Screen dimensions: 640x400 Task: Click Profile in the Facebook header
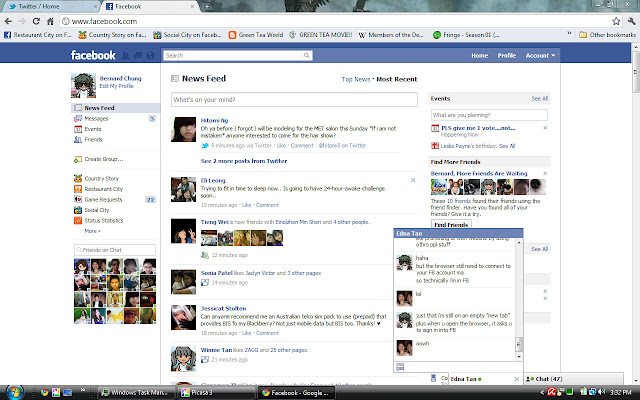click(x=507, y=56)
